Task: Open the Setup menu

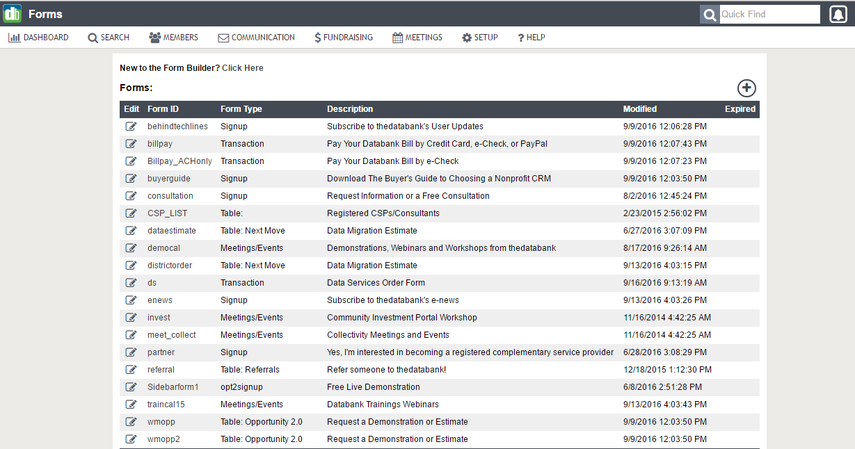Action: 480,38
